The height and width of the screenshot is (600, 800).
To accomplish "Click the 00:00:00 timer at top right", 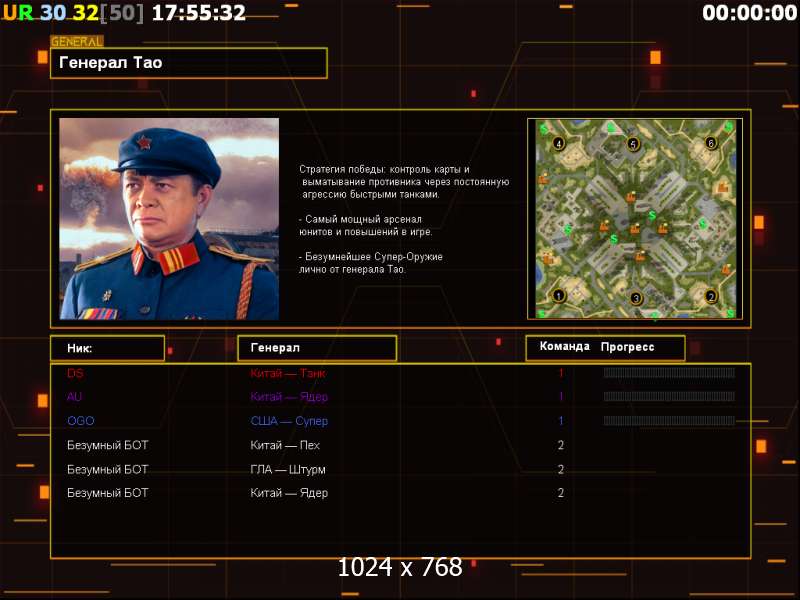I will pyautogui.click(x=749, y=13).
